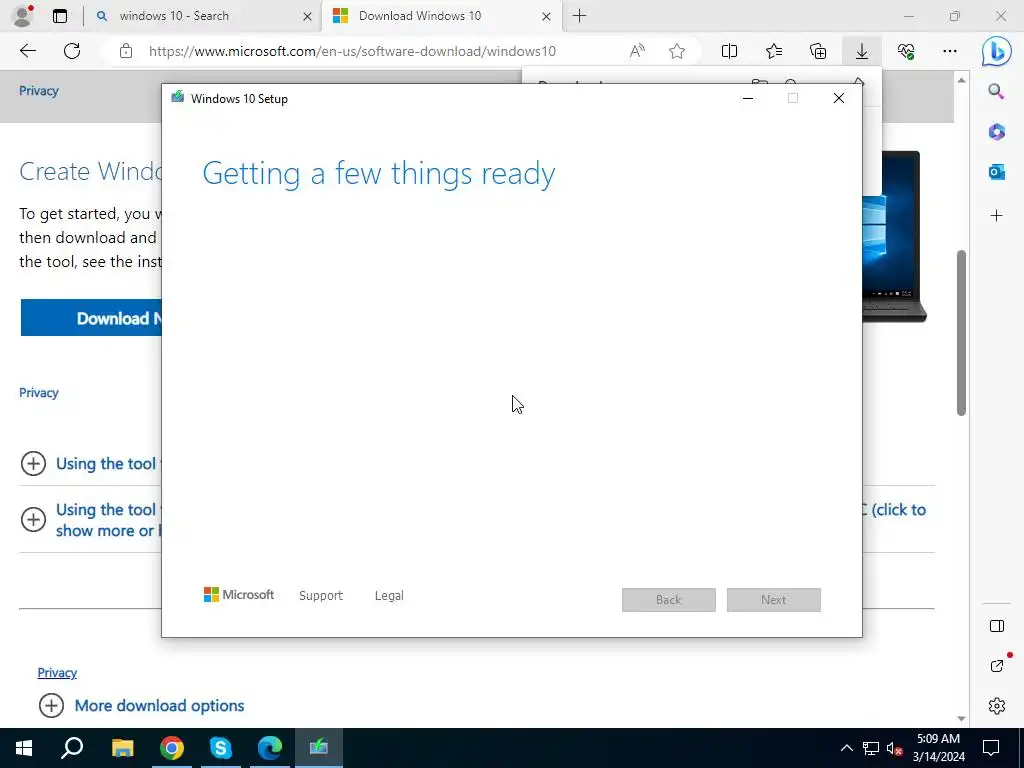Viewport: 1024px width, 768px height.
Task: Add this page to favorites star icon
Action: coord(677,51)
